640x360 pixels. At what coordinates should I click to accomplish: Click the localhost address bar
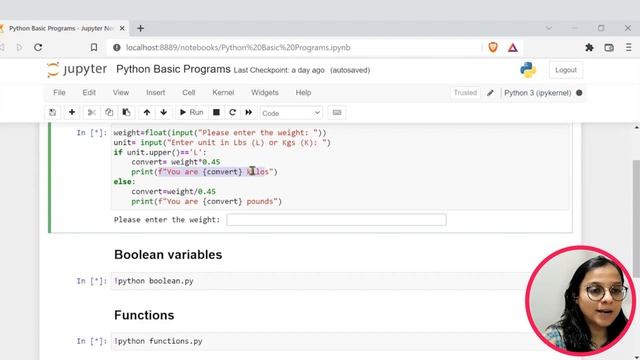tap(238, 48)
